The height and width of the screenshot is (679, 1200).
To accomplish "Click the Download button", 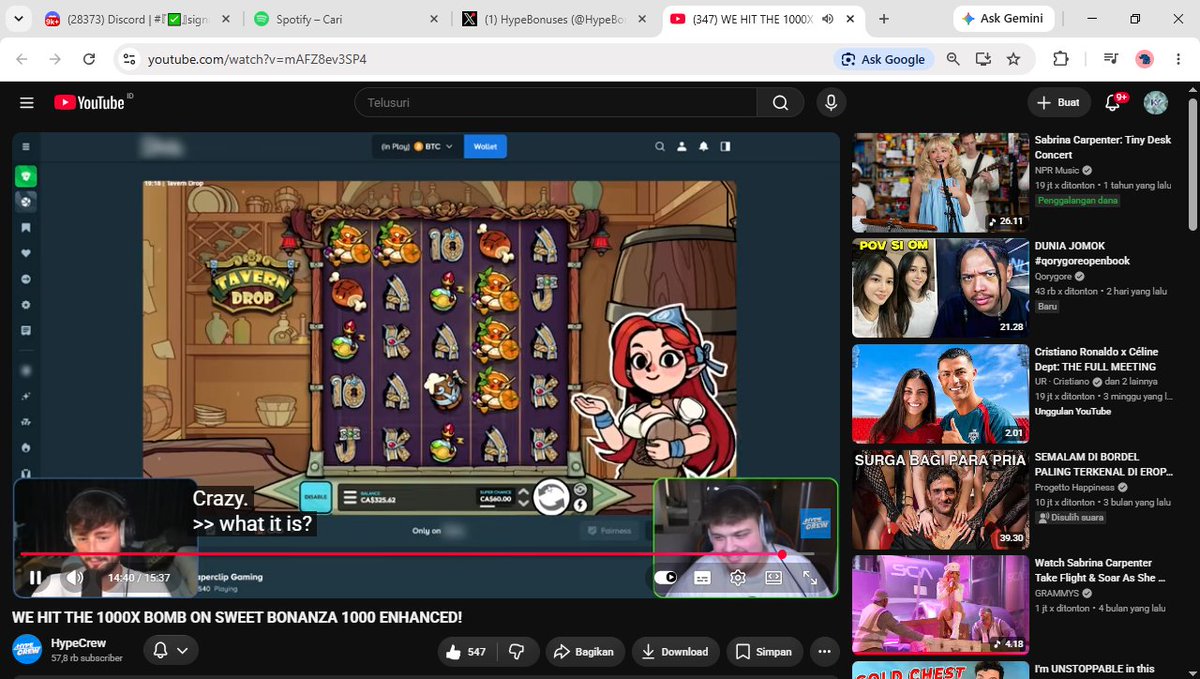I will tap(675, 651).
